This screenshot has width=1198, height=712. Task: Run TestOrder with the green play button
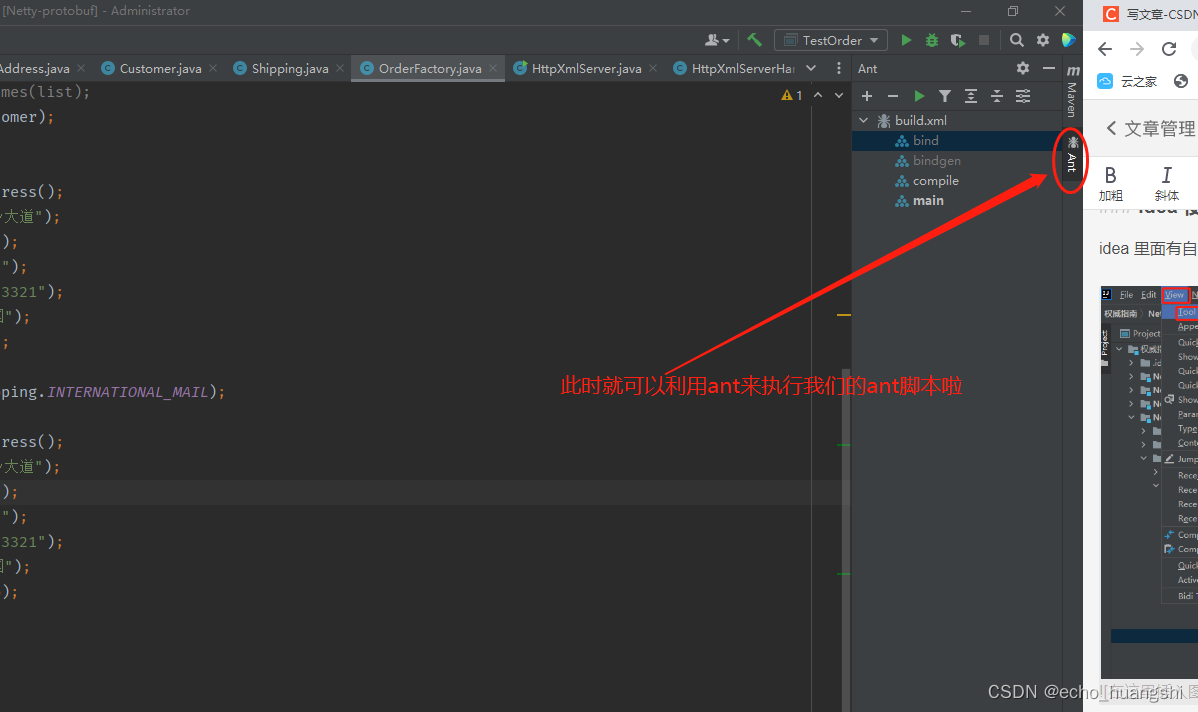(906, 40)
